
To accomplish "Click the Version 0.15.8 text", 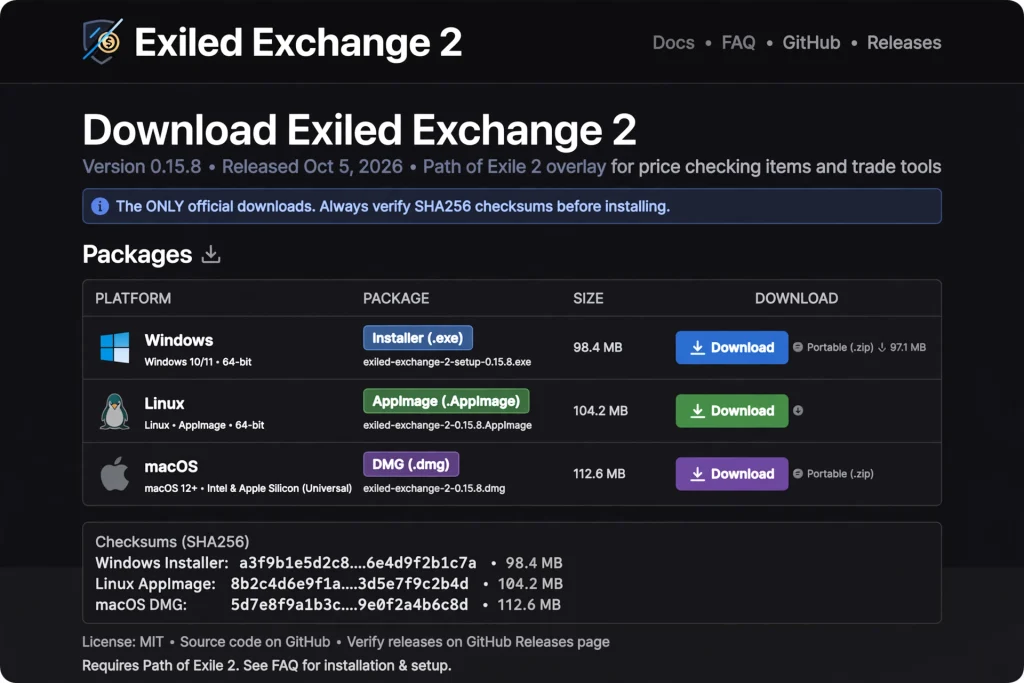I will 142,167.
